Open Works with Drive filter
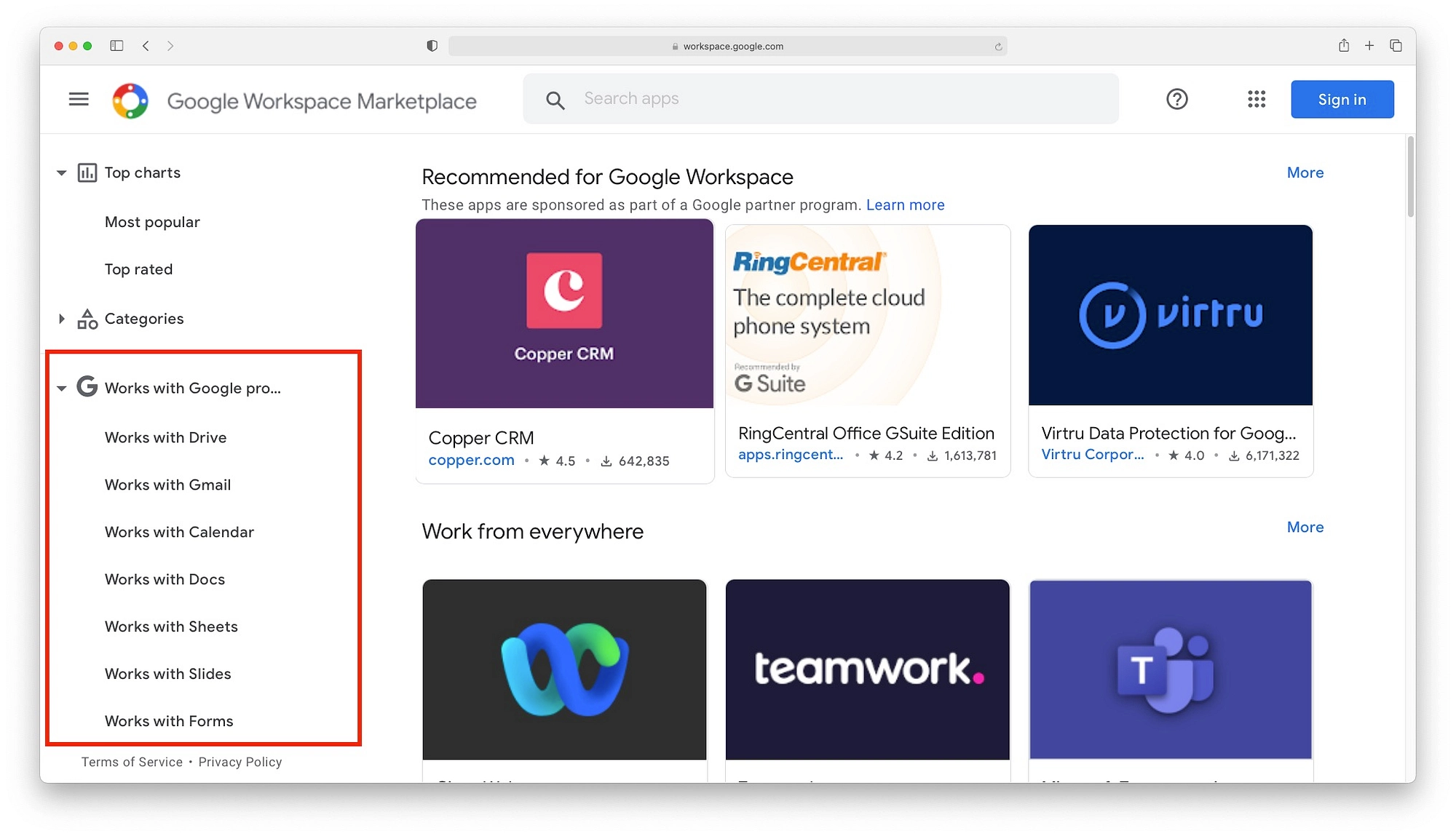Image resolution: width=1456 pixels, height=836 pixels. click(165, 437)
